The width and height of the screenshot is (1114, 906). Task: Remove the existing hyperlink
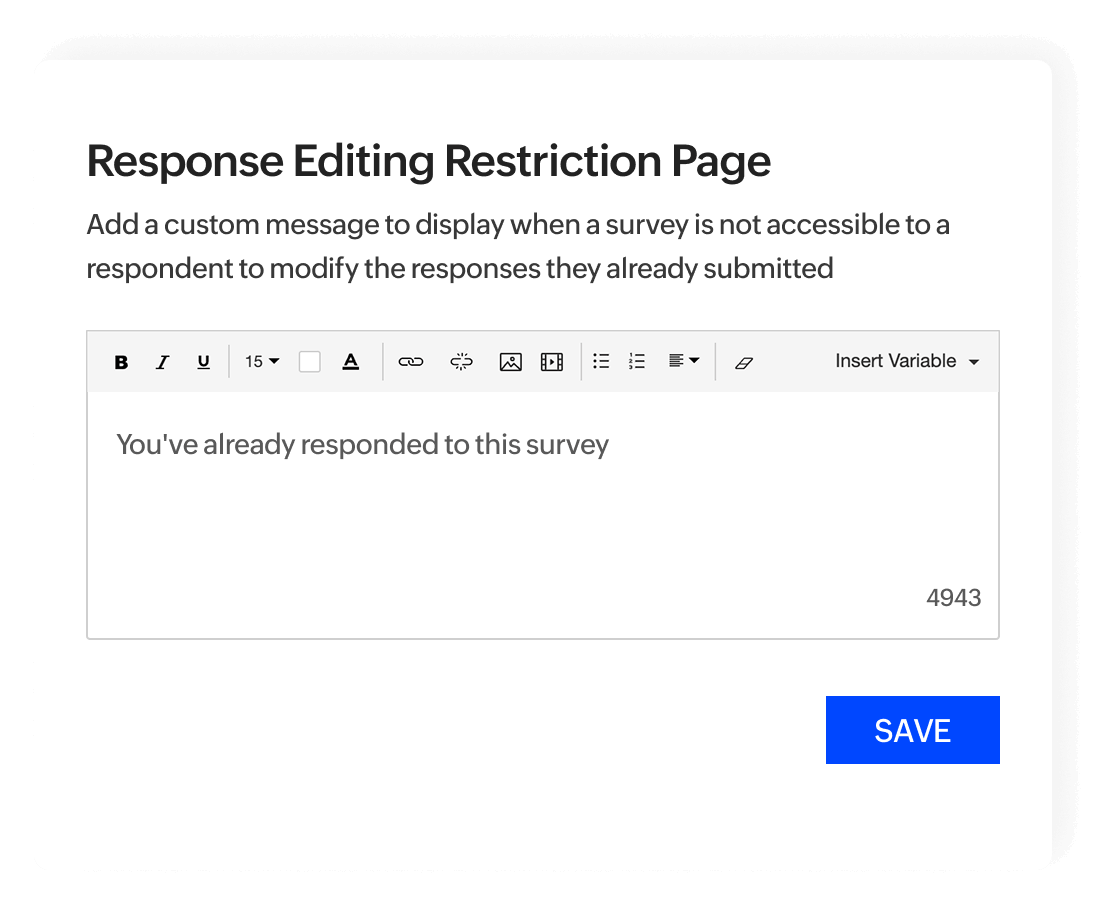point(460,361)
